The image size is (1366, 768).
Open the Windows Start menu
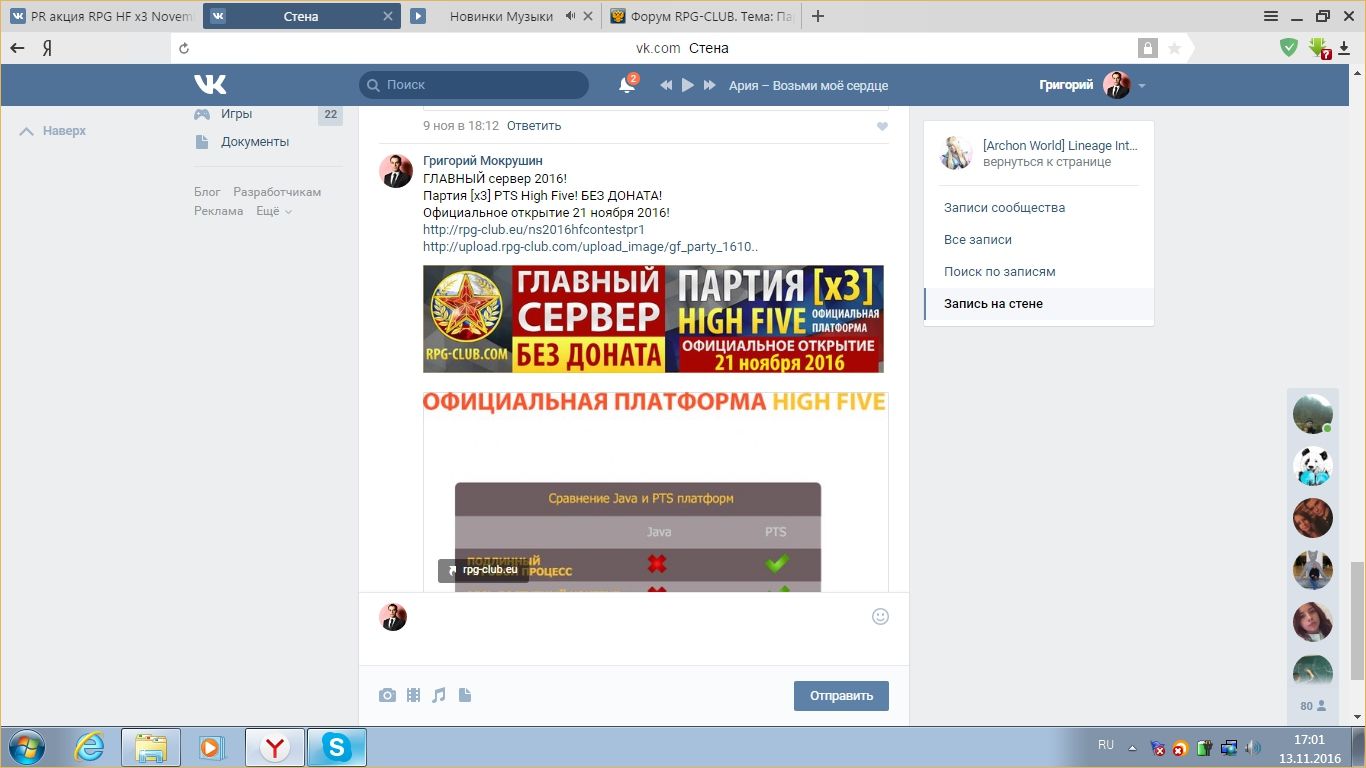point(26,747)
